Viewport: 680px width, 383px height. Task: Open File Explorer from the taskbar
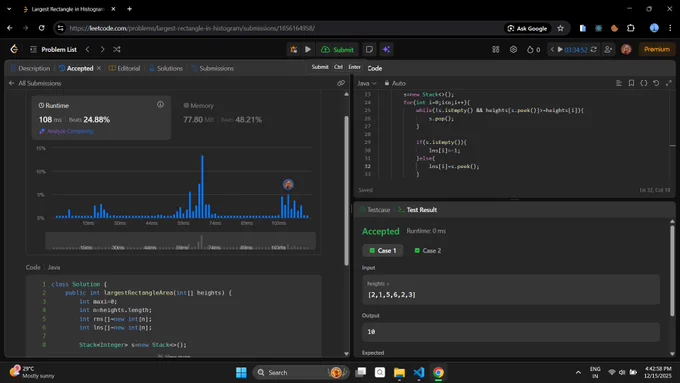pyautogui.click(x=399, y=372)
